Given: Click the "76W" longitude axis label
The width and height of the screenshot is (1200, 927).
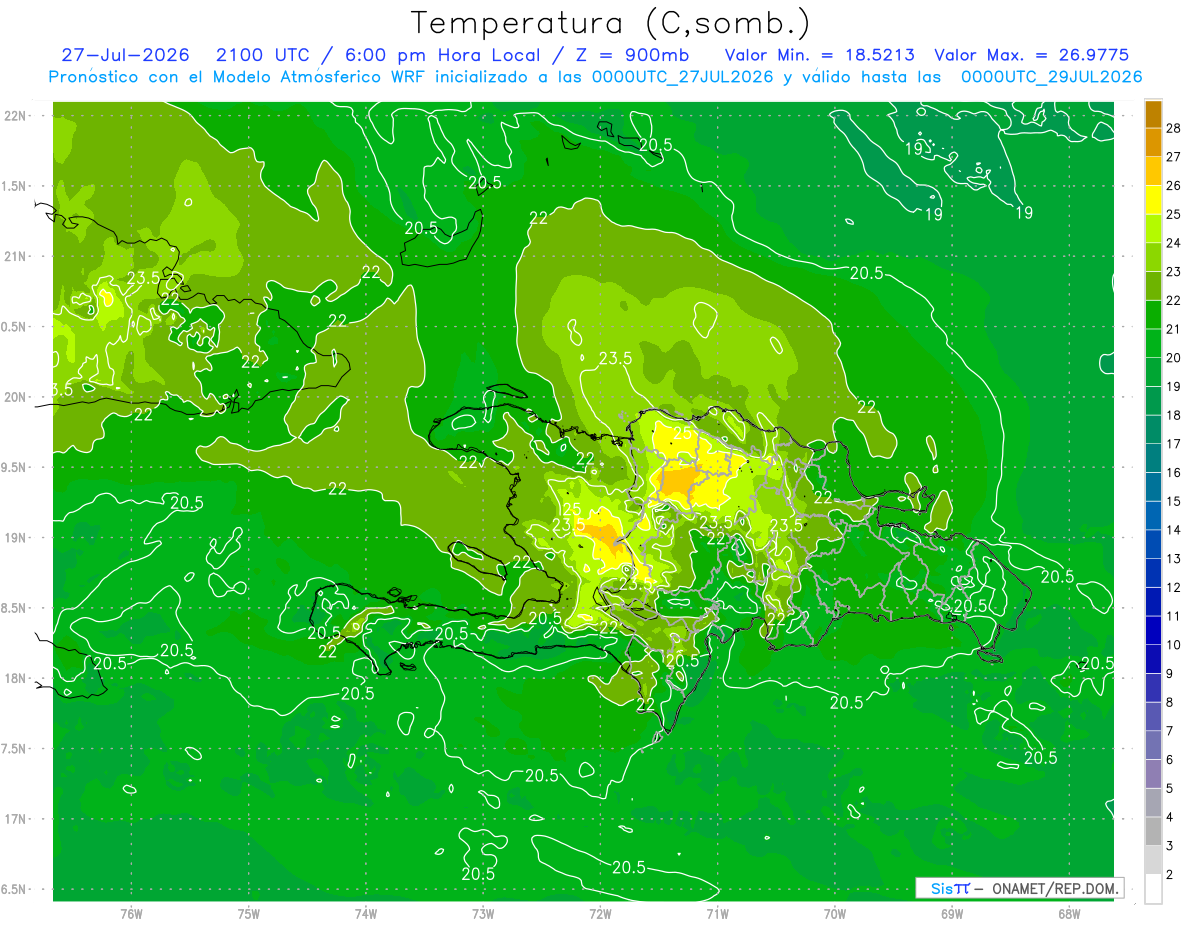Looking at the screenshot, I should click(x=131, y=914).
